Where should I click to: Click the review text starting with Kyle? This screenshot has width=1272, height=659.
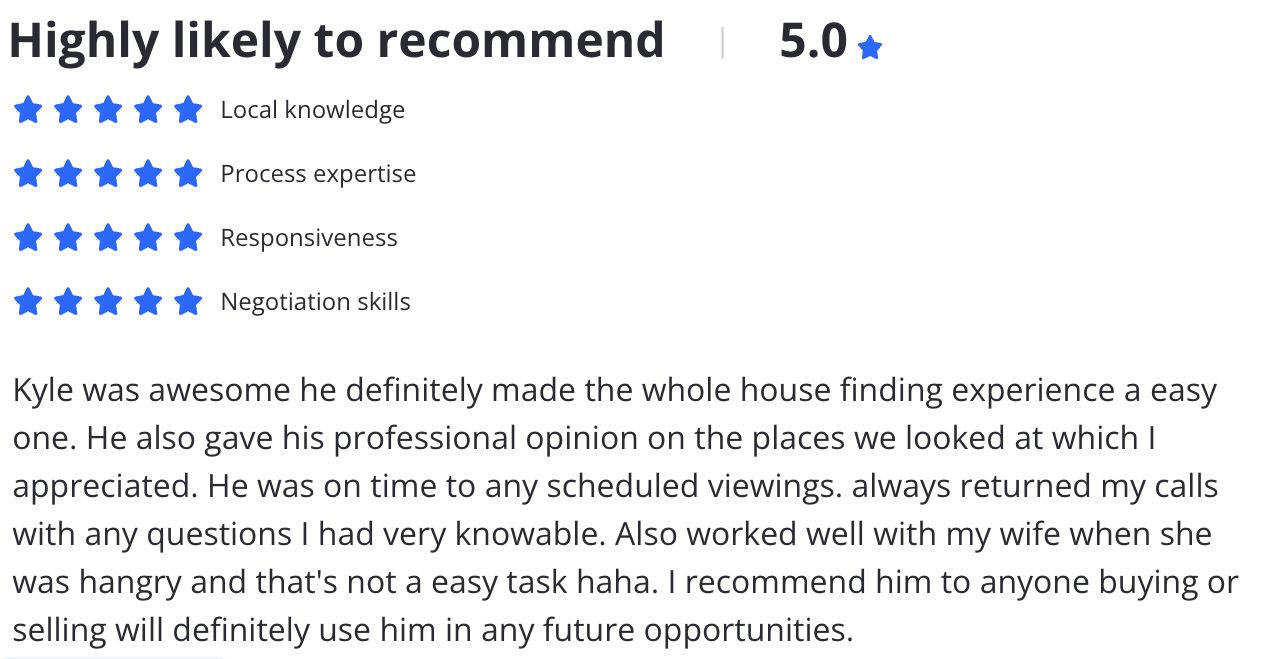coord(626,510)
